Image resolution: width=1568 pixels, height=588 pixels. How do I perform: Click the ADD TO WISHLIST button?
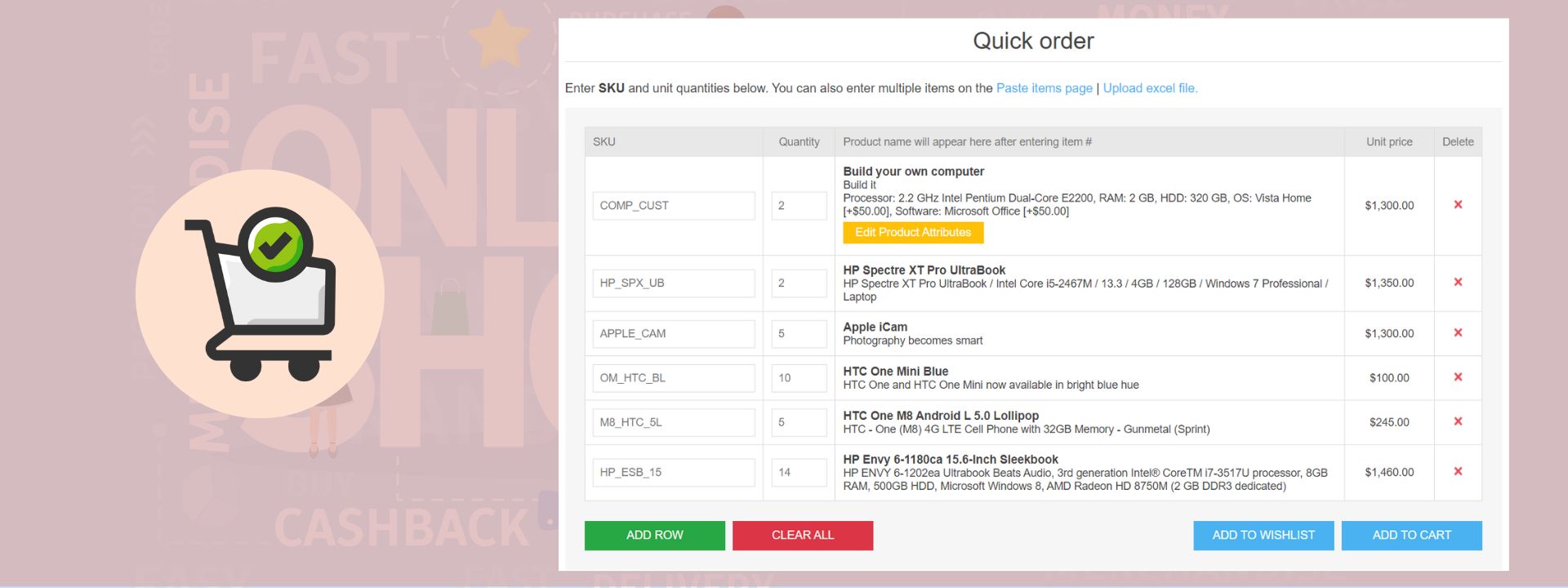pyautogui.click(x=1263, y=536)
